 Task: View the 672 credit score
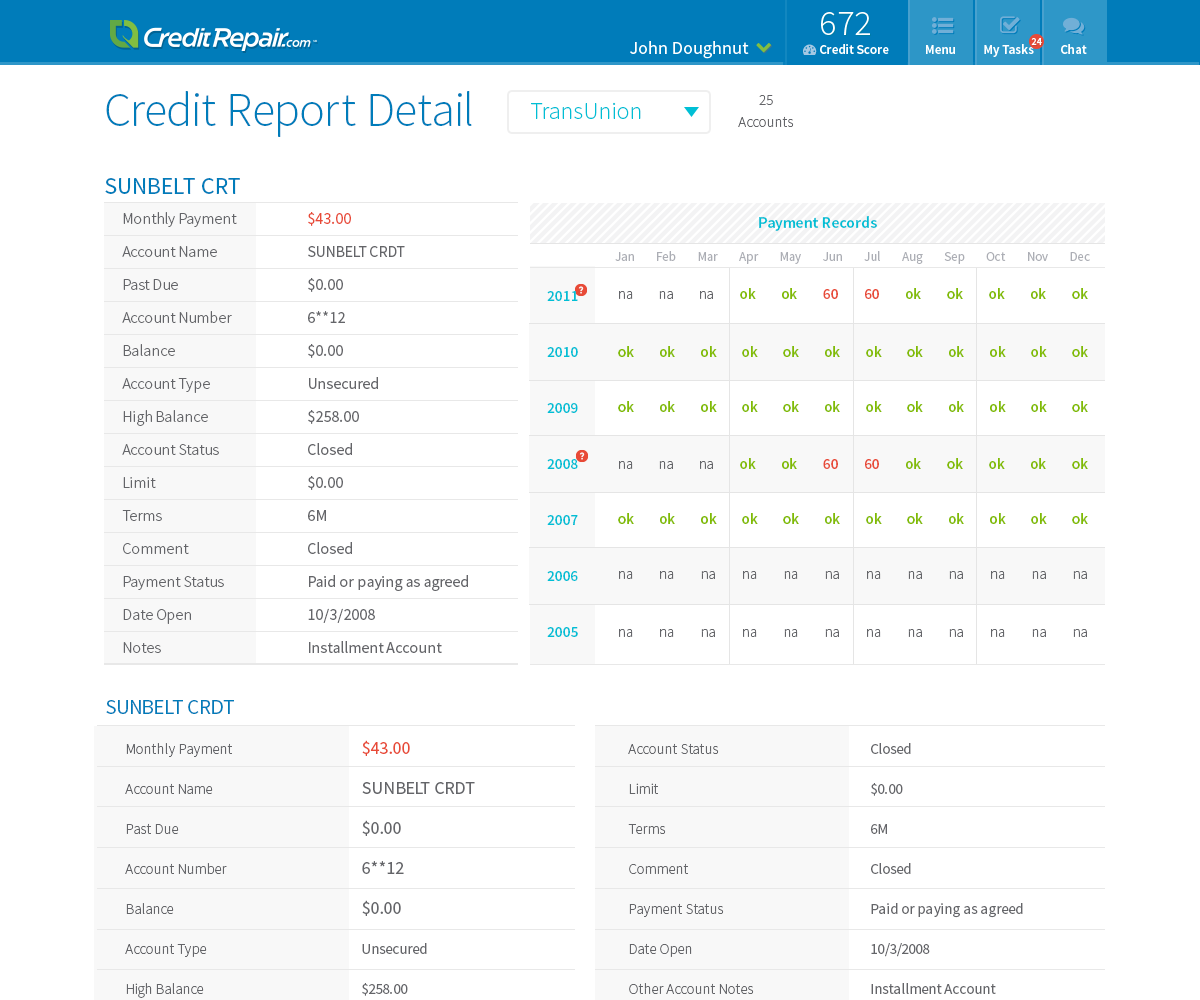(845, 23)
